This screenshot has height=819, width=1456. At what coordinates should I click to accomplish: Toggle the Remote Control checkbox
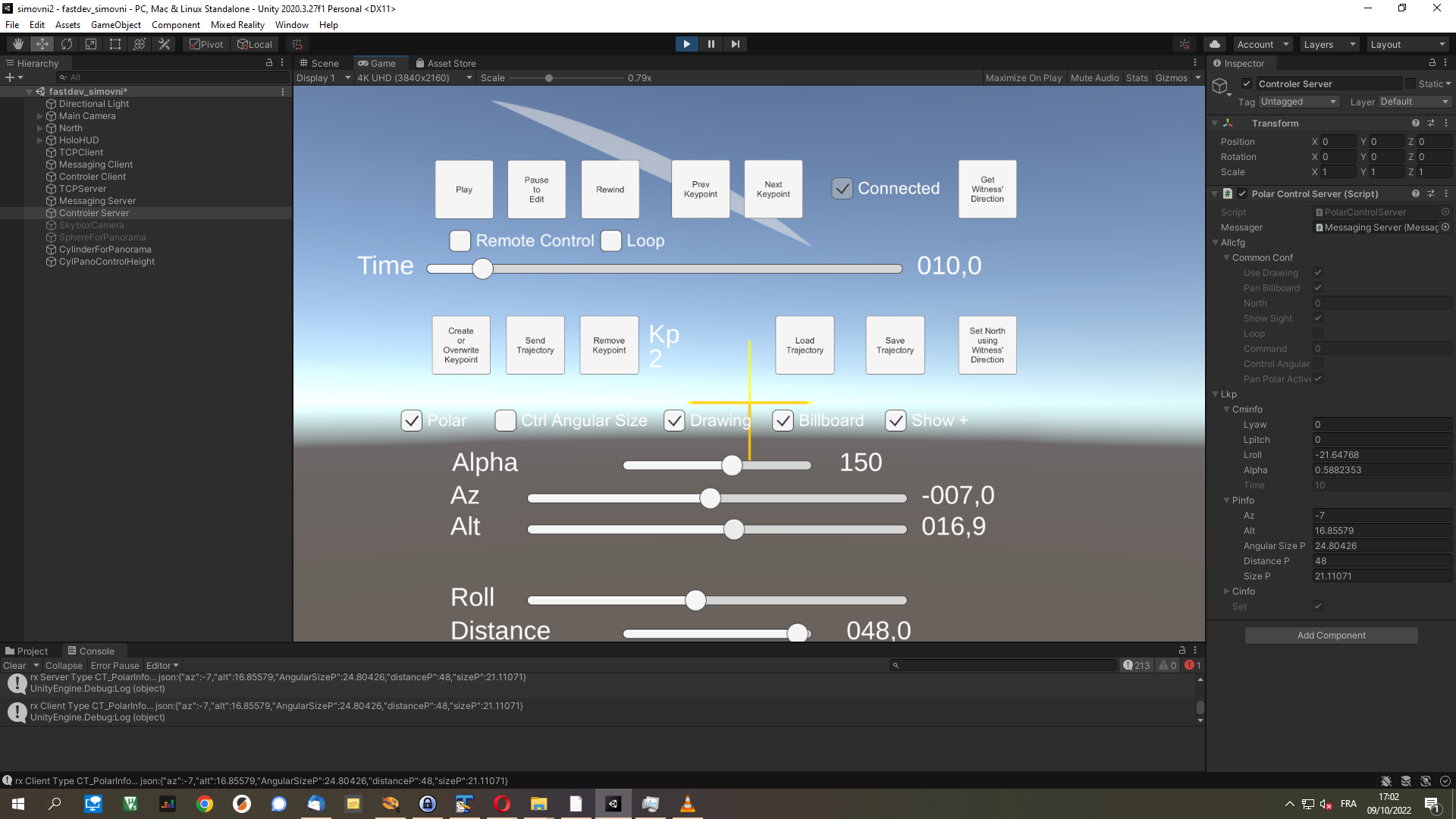(x=460, y=241)
